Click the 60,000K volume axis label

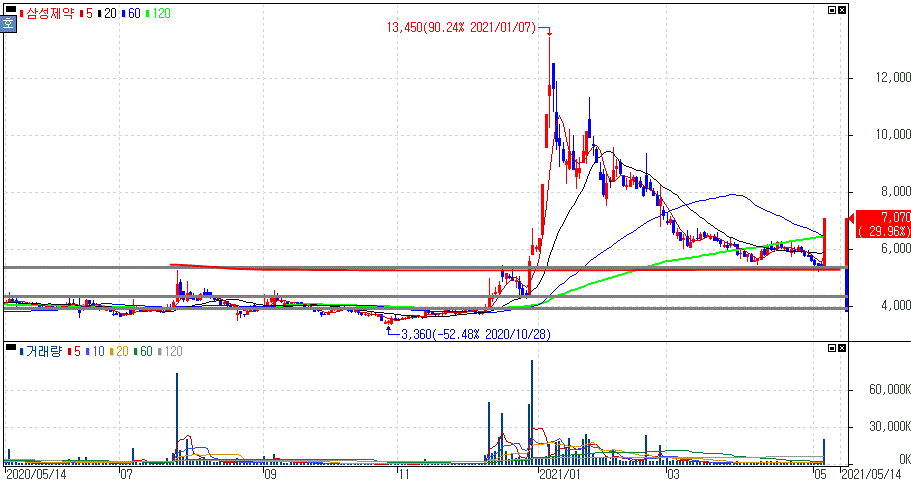pyautogui.click(x=890, y=389)
